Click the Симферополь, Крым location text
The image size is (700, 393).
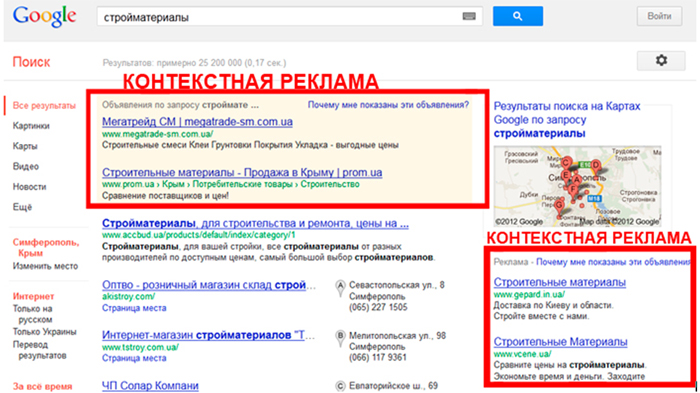click(x=46, y=247)
